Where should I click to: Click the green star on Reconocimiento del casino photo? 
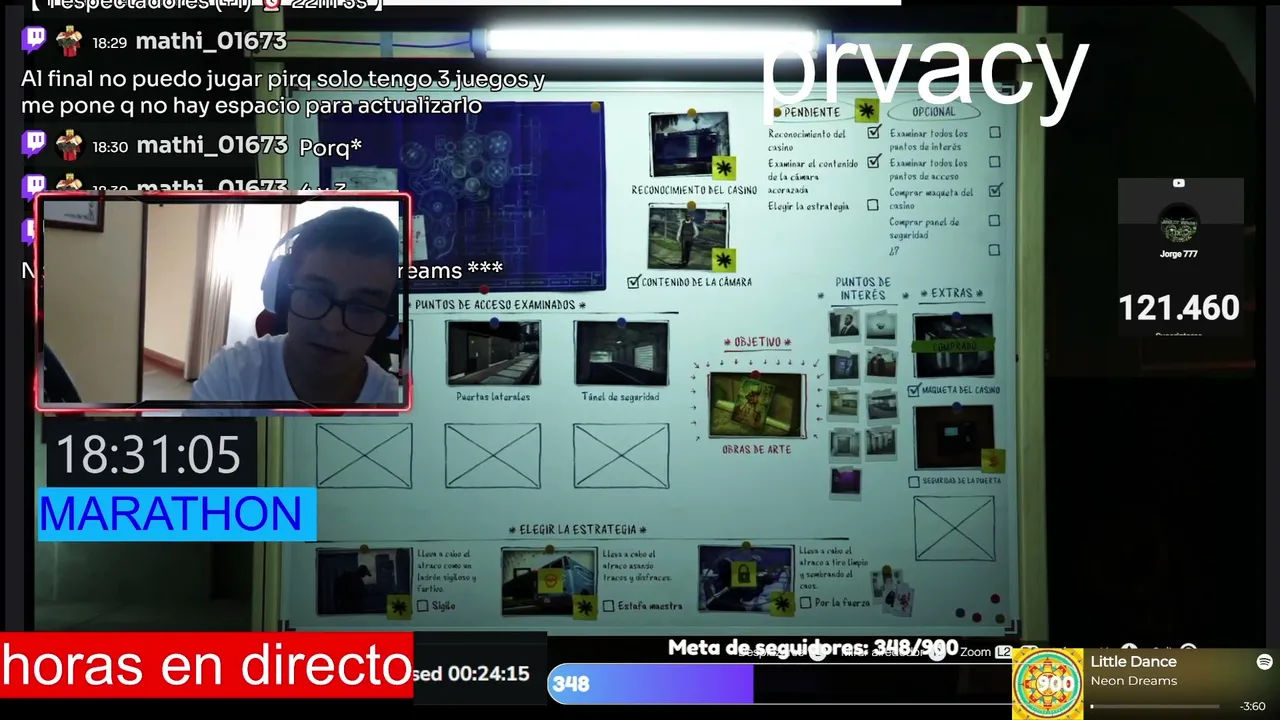[x=724, y=167]
